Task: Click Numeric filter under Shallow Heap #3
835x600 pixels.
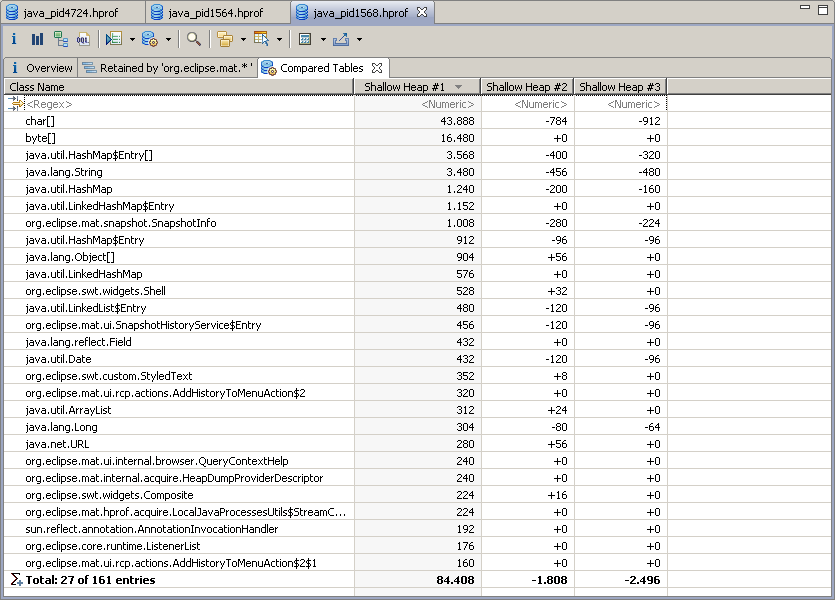Action: pyautogui.click(x=621, y=104)
